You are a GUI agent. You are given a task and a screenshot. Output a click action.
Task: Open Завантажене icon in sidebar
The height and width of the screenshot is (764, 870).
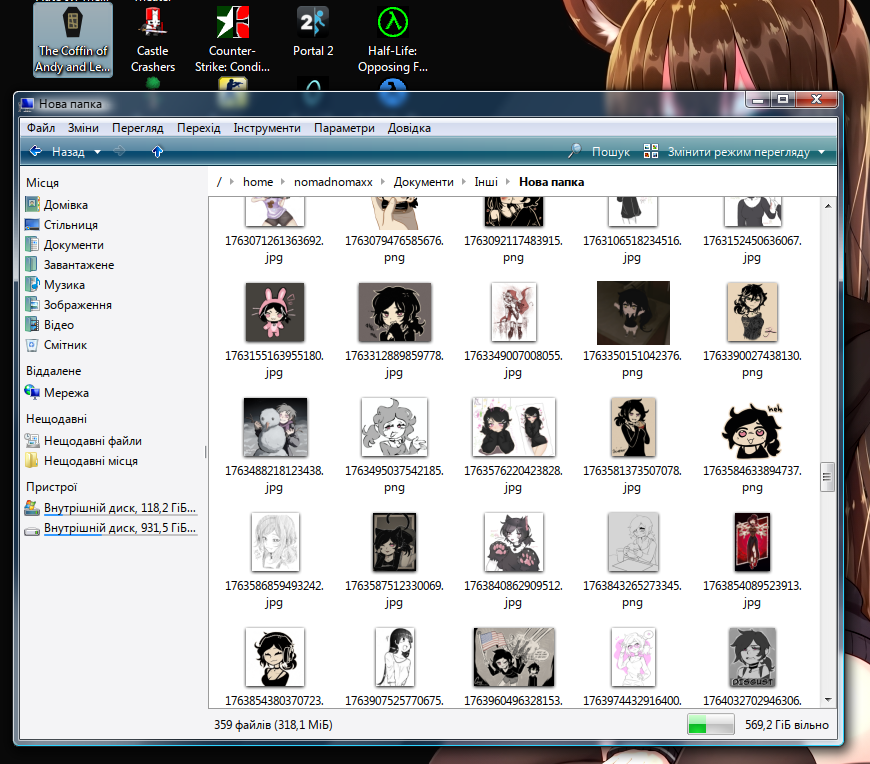point(32,264)
